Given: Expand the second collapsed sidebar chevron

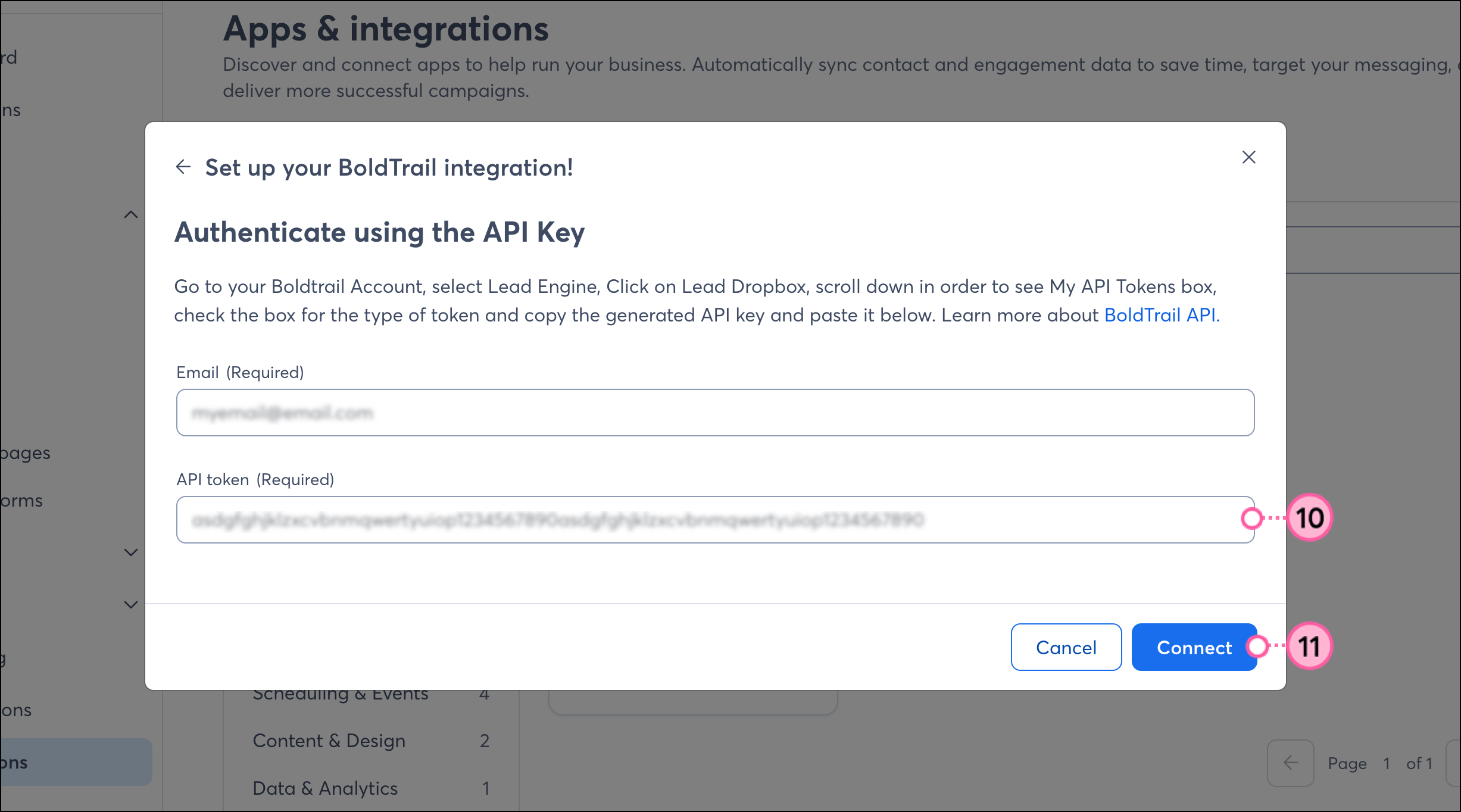Looking at the screenshot, I should point(131,605).
